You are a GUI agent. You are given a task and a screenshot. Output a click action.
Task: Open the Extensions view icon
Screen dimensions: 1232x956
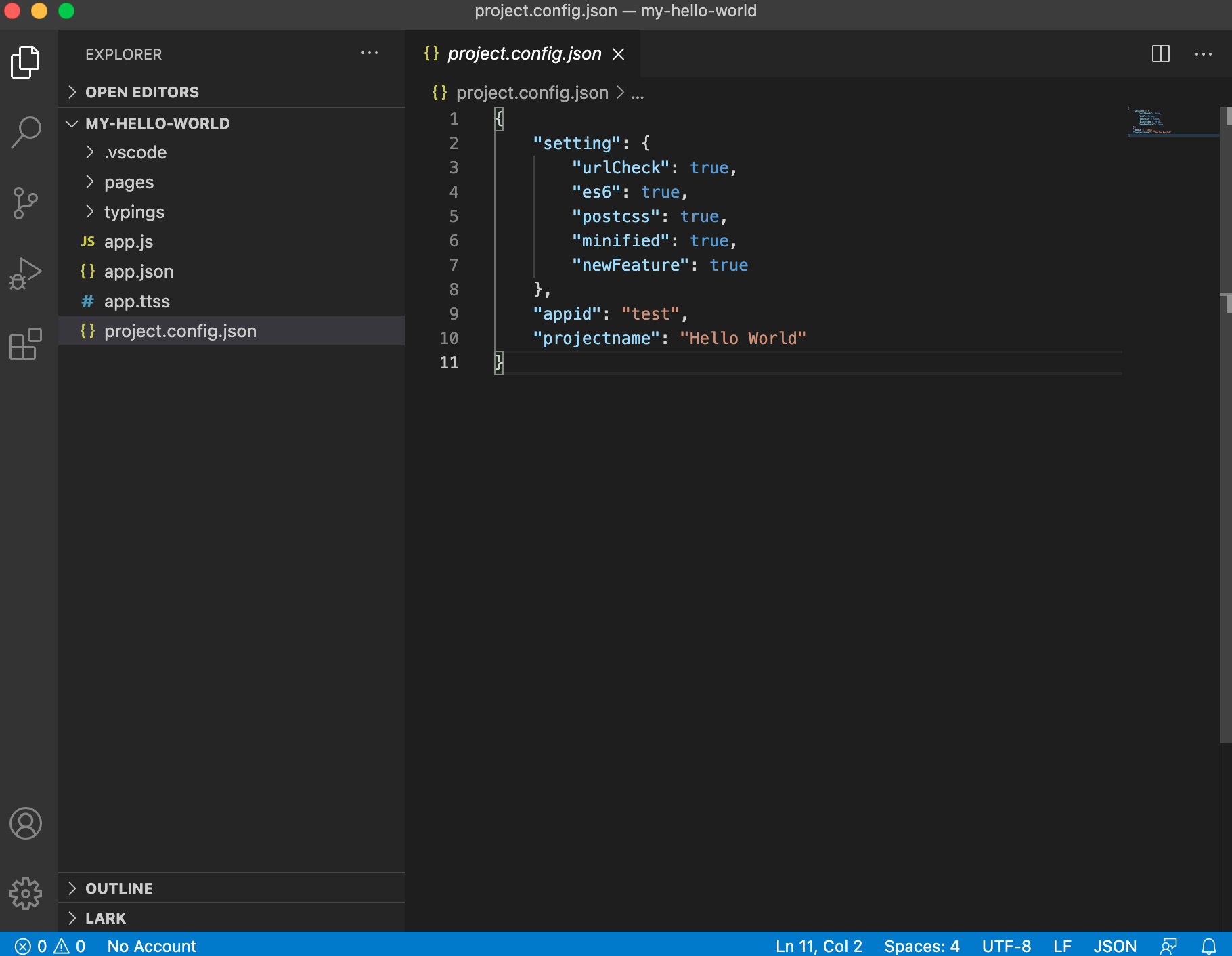click(26, 344)
